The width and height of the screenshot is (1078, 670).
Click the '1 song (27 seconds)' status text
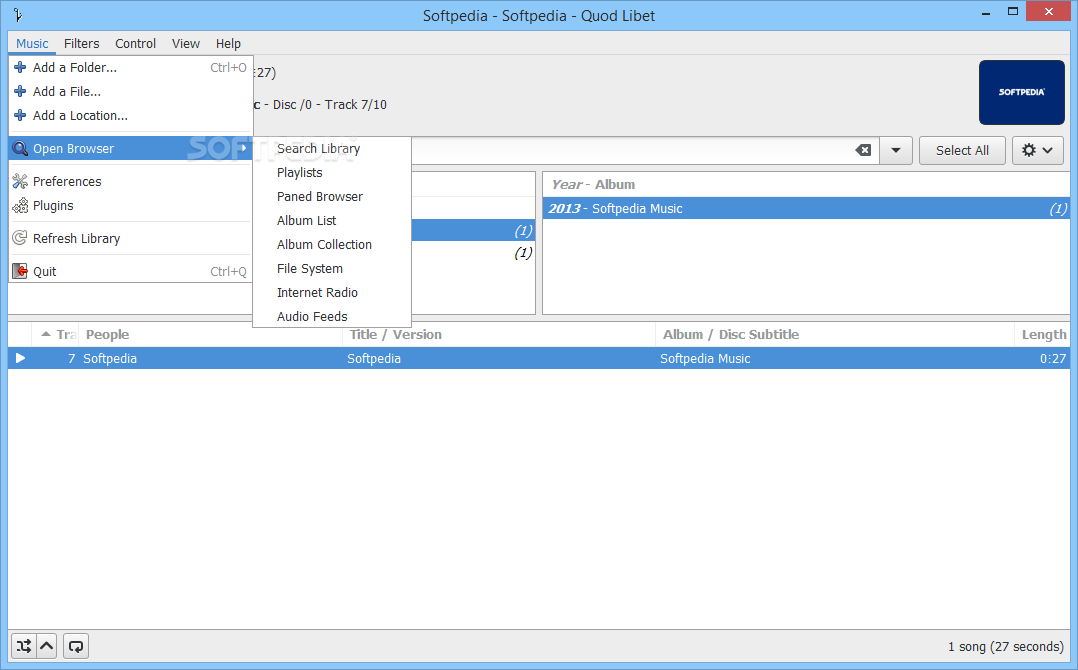[x=1006, y=647]
